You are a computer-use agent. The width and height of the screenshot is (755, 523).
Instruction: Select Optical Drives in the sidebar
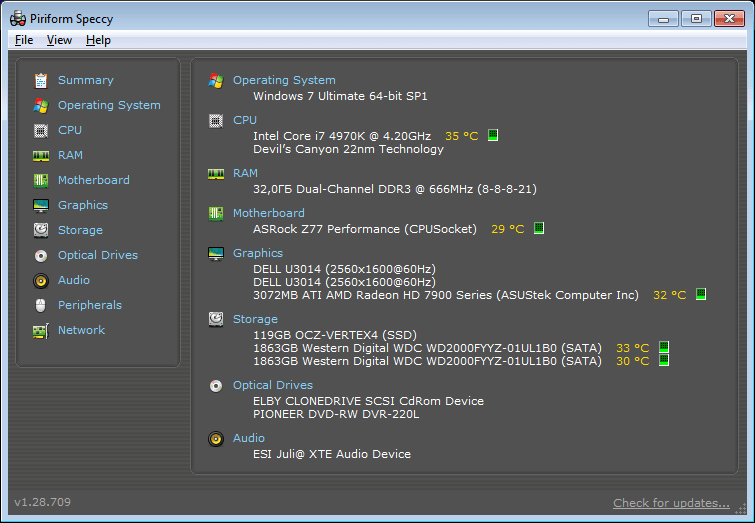pyautogui.click(x=97, y=255)
